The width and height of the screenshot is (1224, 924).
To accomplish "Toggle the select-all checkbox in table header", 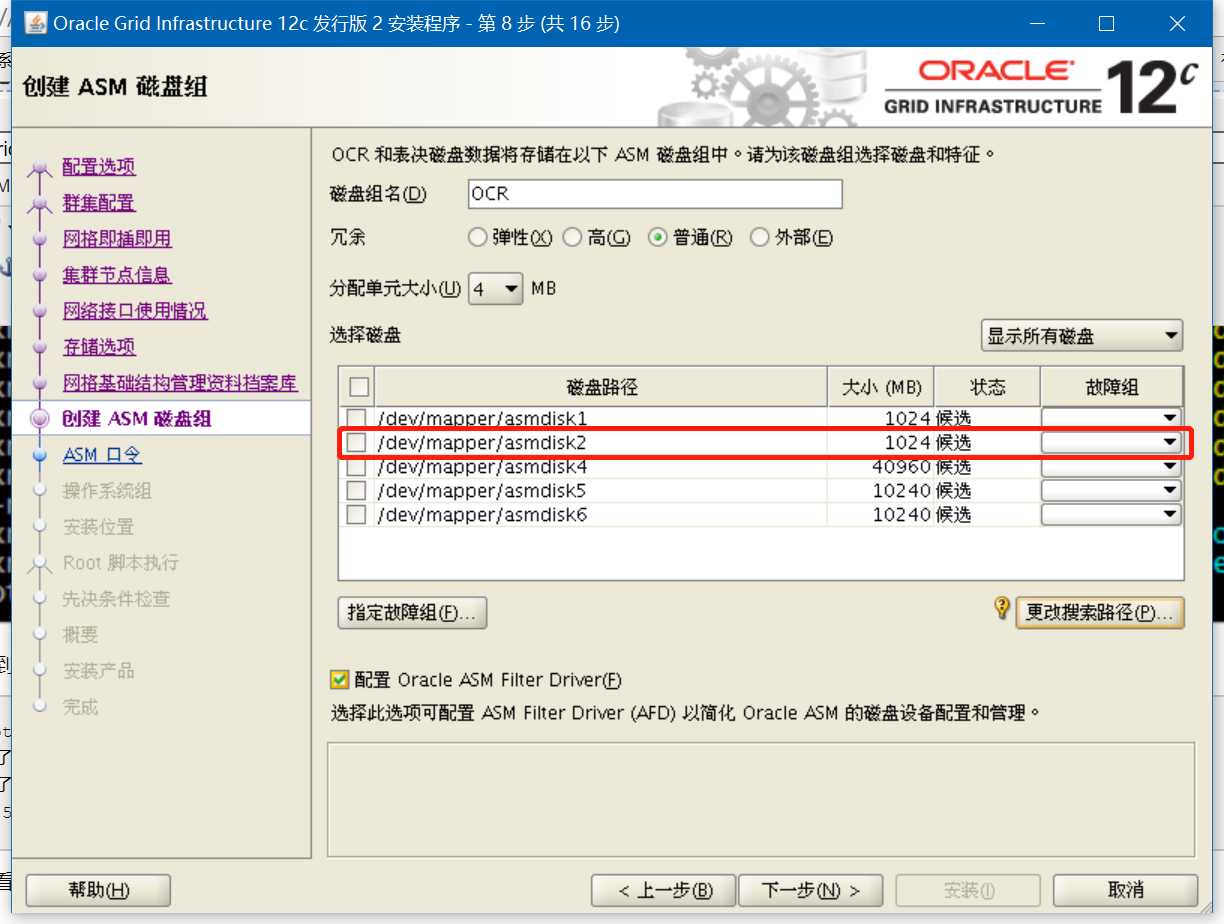I will (x=359, y=387).
